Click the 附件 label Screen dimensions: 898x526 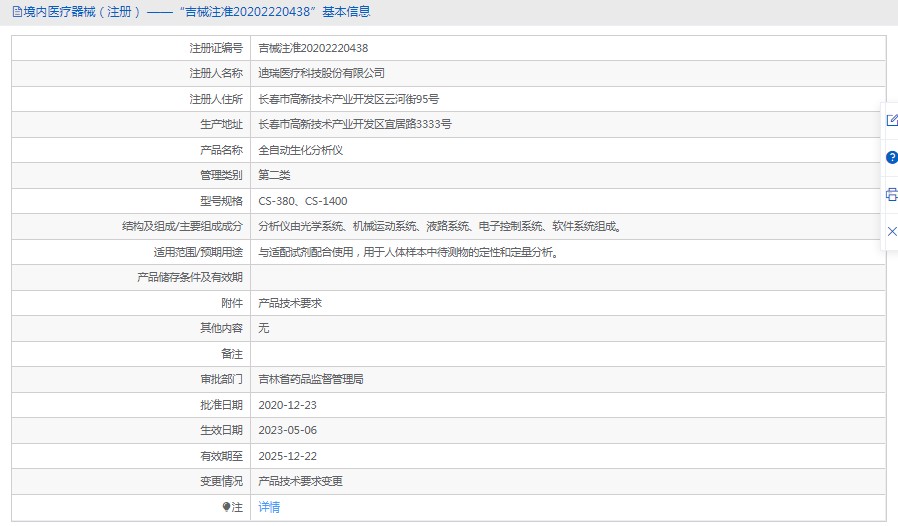click(x=232, y=303)
